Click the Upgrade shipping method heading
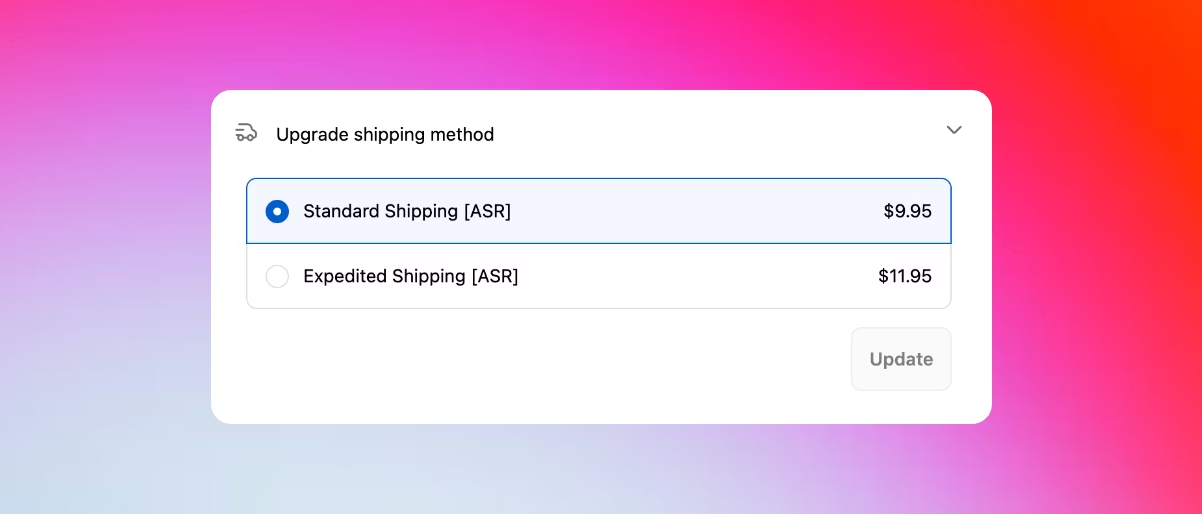 [385, 134]
